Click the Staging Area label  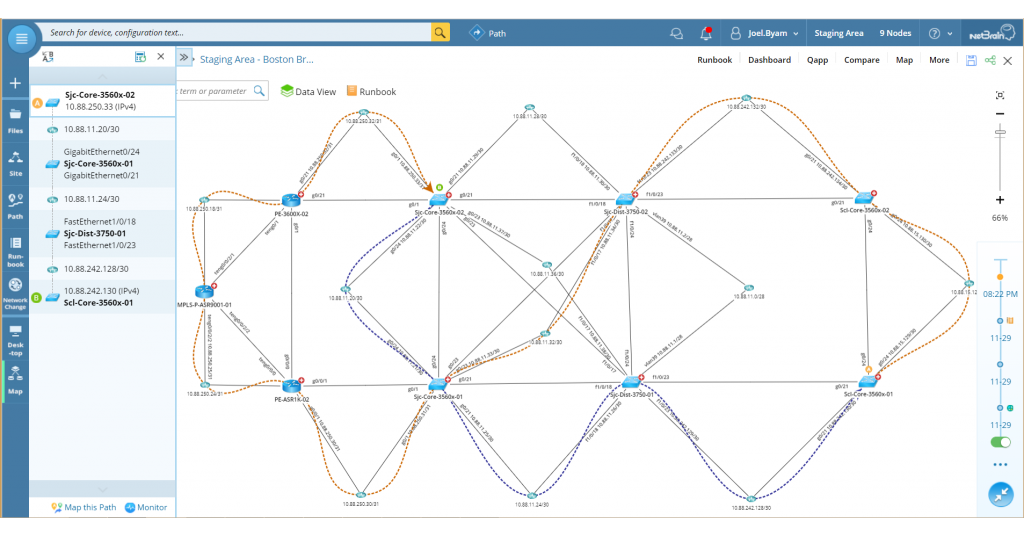point(839,33)
